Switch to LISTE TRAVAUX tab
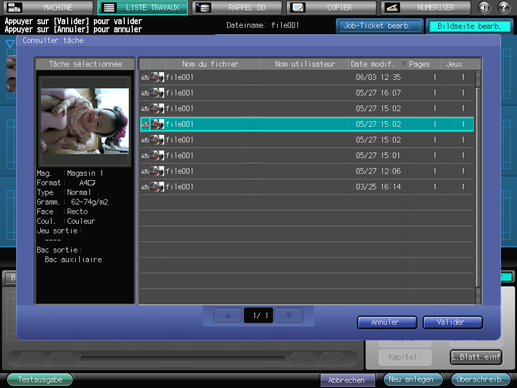Screen dimensions: 517x388 143,7
